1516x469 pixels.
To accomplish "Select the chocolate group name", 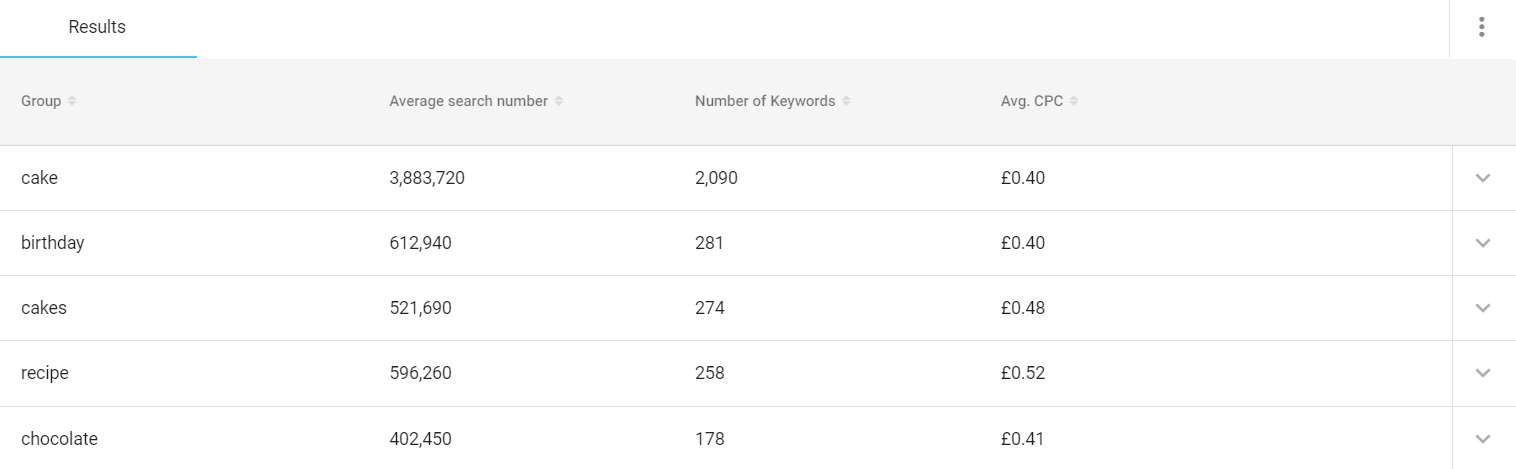I will pyautogui.click(x=59, y=438).
